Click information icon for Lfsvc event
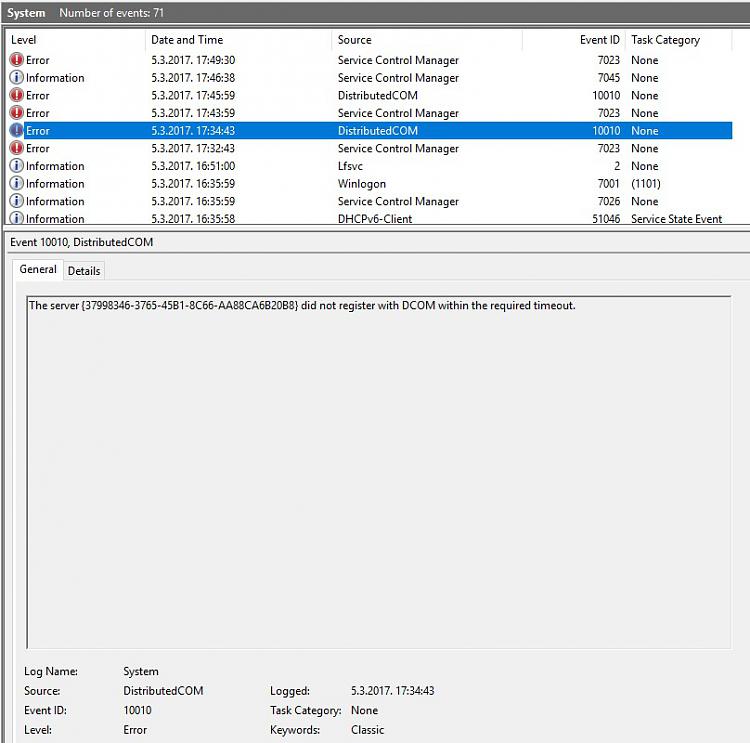This screenshot has height=743, width=750. tap(16, 166)
